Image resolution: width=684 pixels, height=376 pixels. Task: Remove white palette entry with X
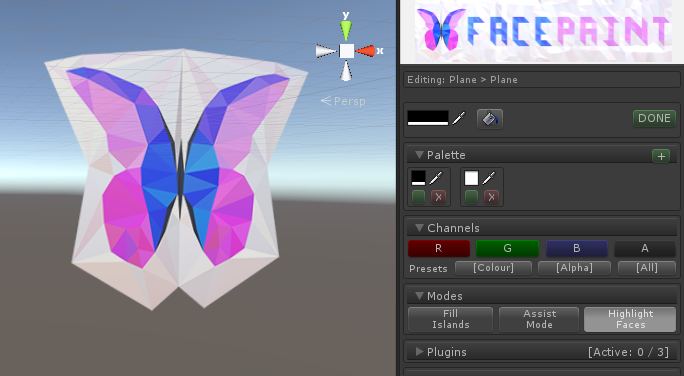click(x=491, y=197)
